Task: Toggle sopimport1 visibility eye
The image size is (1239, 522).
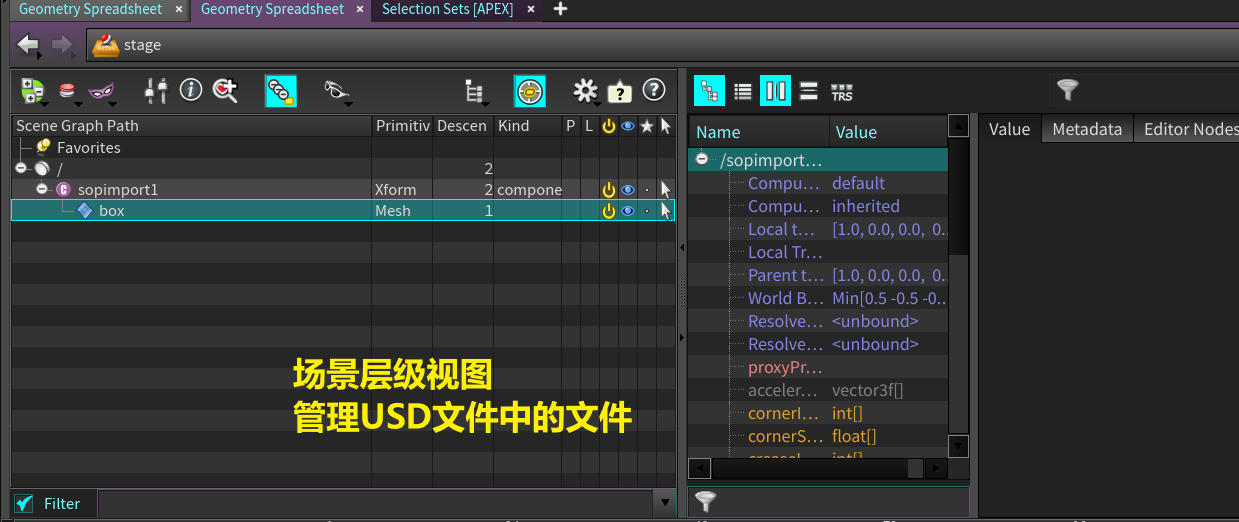Action: (x=628, y=189)
